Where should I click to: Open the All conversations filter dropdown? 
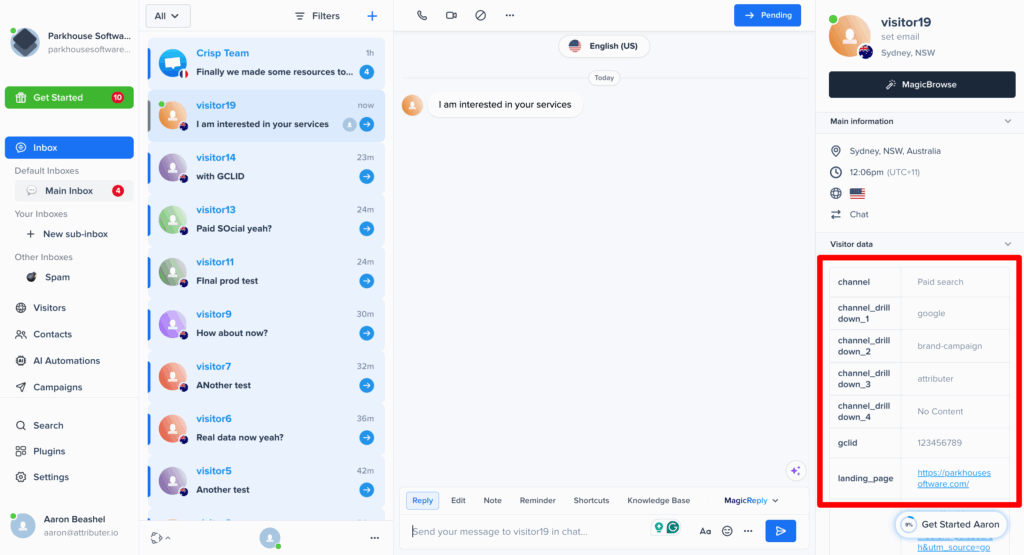pos(167,16)
